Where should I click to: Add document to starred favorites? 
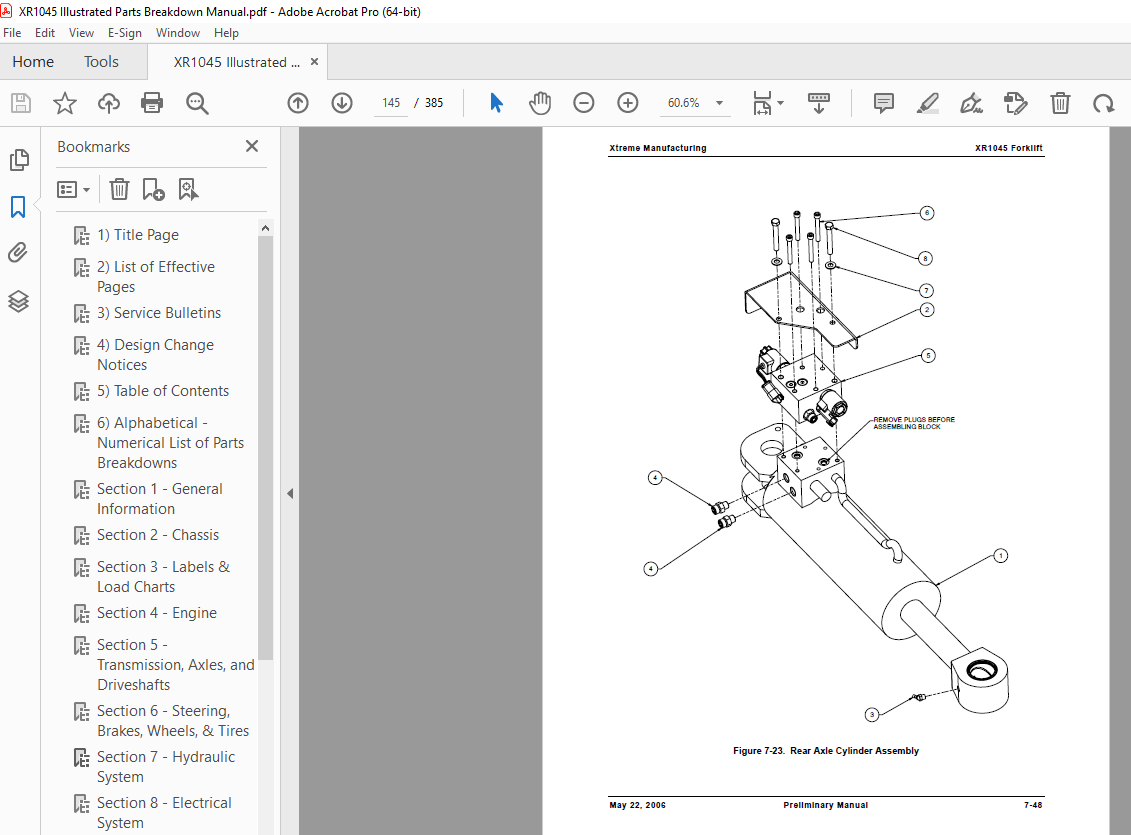pyautogui.click(x=65, y=103)
